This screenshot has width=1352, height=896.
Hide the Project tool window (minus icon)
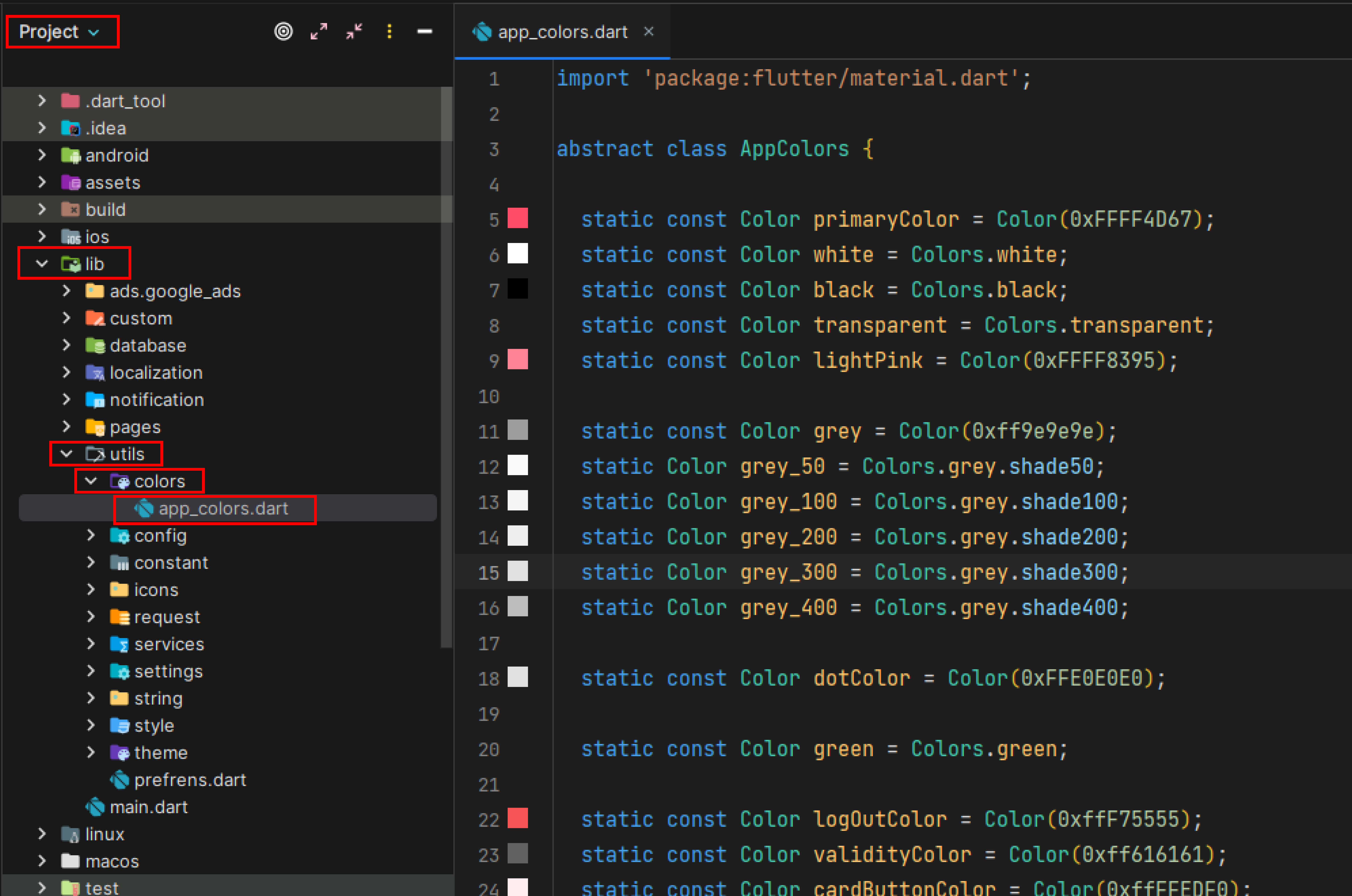[x=425, y=31]
